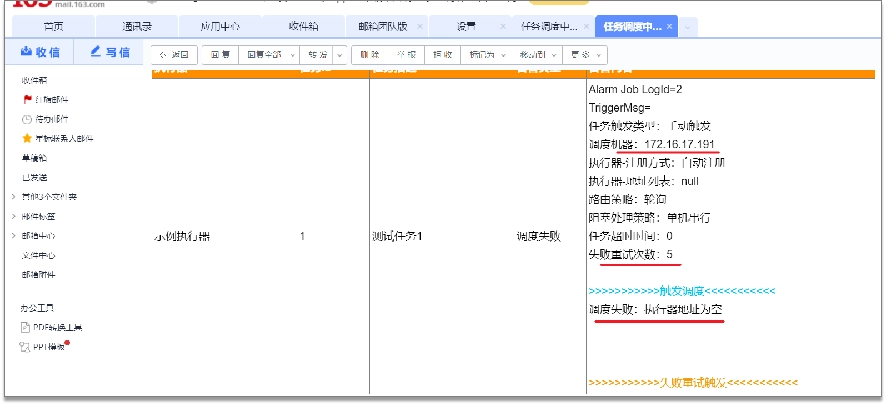Click the 调度失败 alarm type cell
This screenshot has height=407, width=888.
pyautogui.click(x=538, y=237)
